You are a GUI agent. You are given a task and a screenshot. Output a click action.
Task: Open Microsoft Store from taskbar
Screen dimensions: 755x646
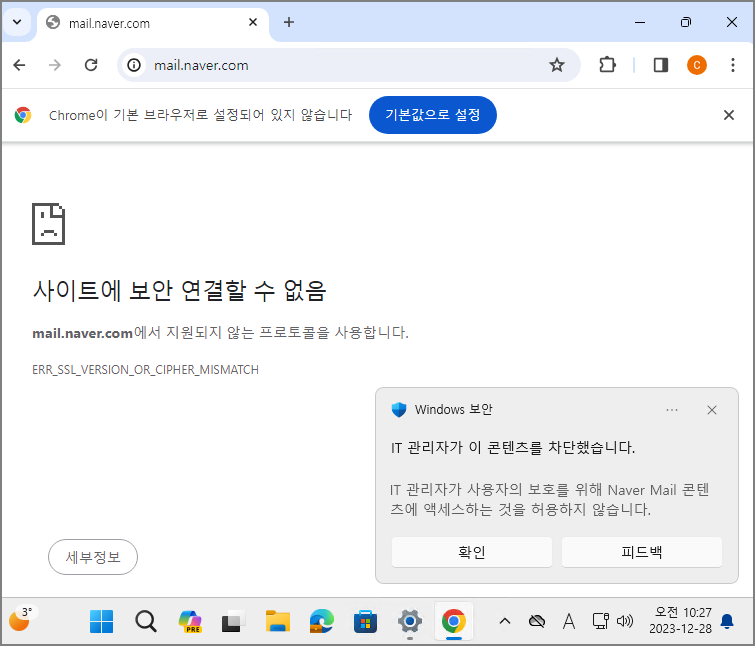(x=365, y=621)
